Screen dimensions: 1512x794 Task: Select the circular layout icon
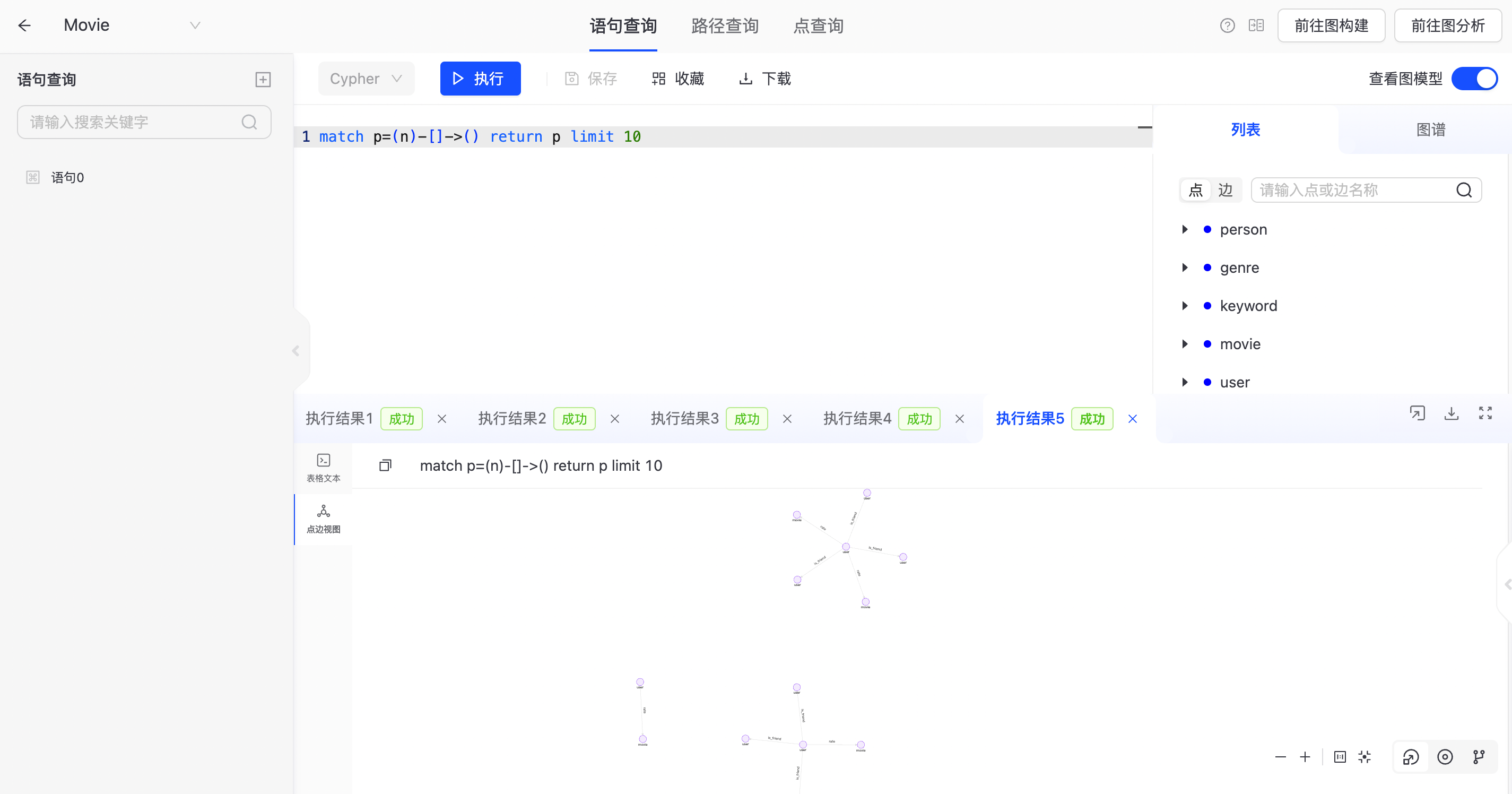tap(1445, 757)
